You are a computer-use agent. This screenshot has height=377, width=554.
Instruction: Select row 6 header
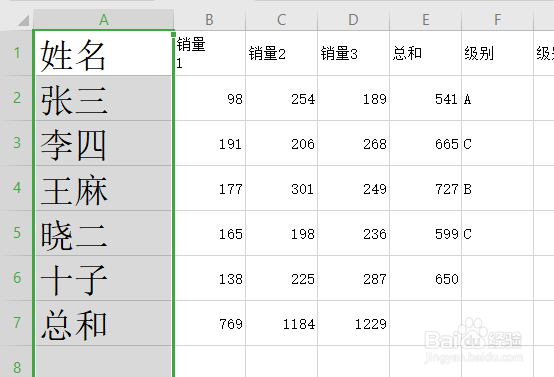point(17,278)
